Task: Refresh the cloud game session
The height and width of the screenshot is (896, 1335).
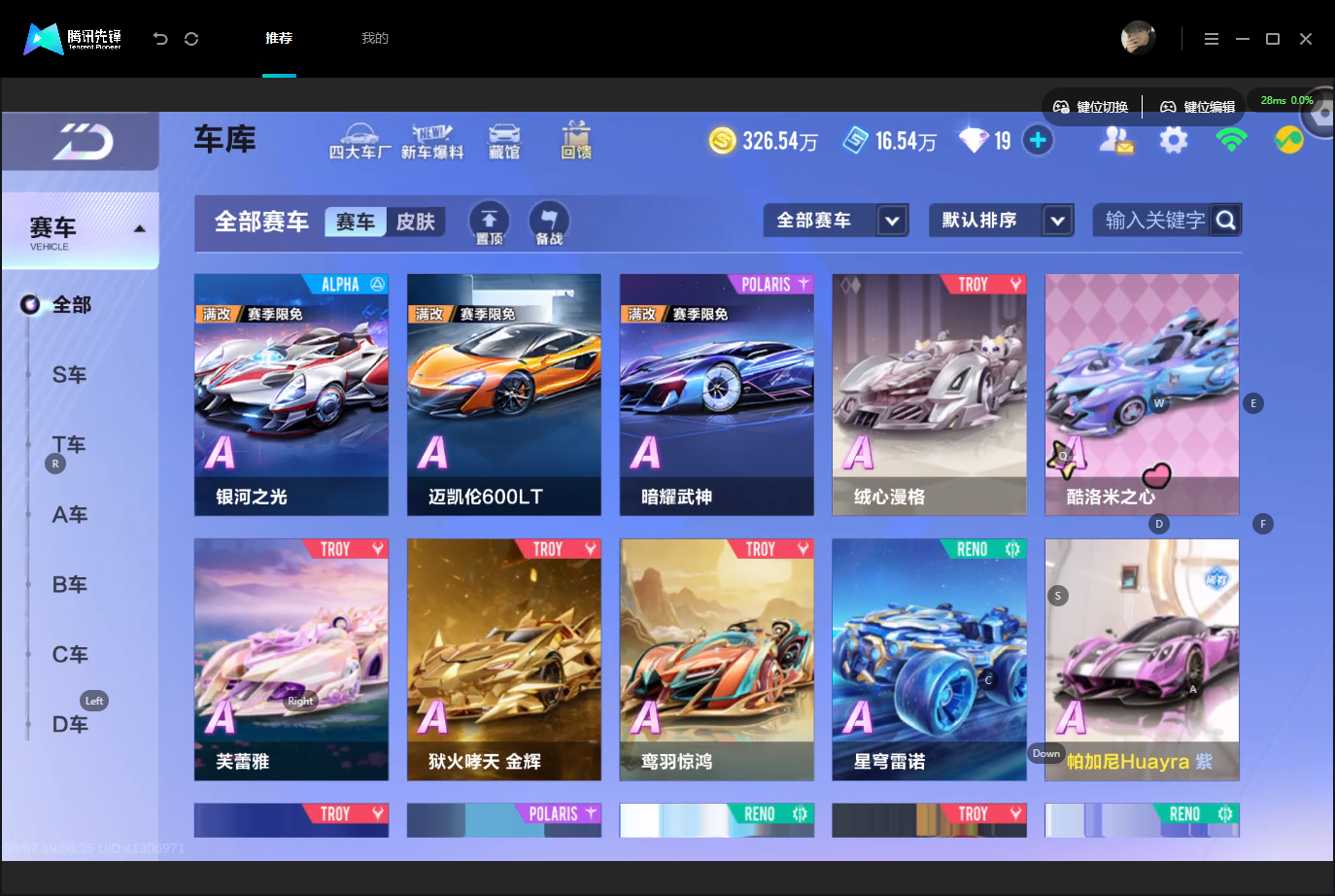Action: coord(191,39)
